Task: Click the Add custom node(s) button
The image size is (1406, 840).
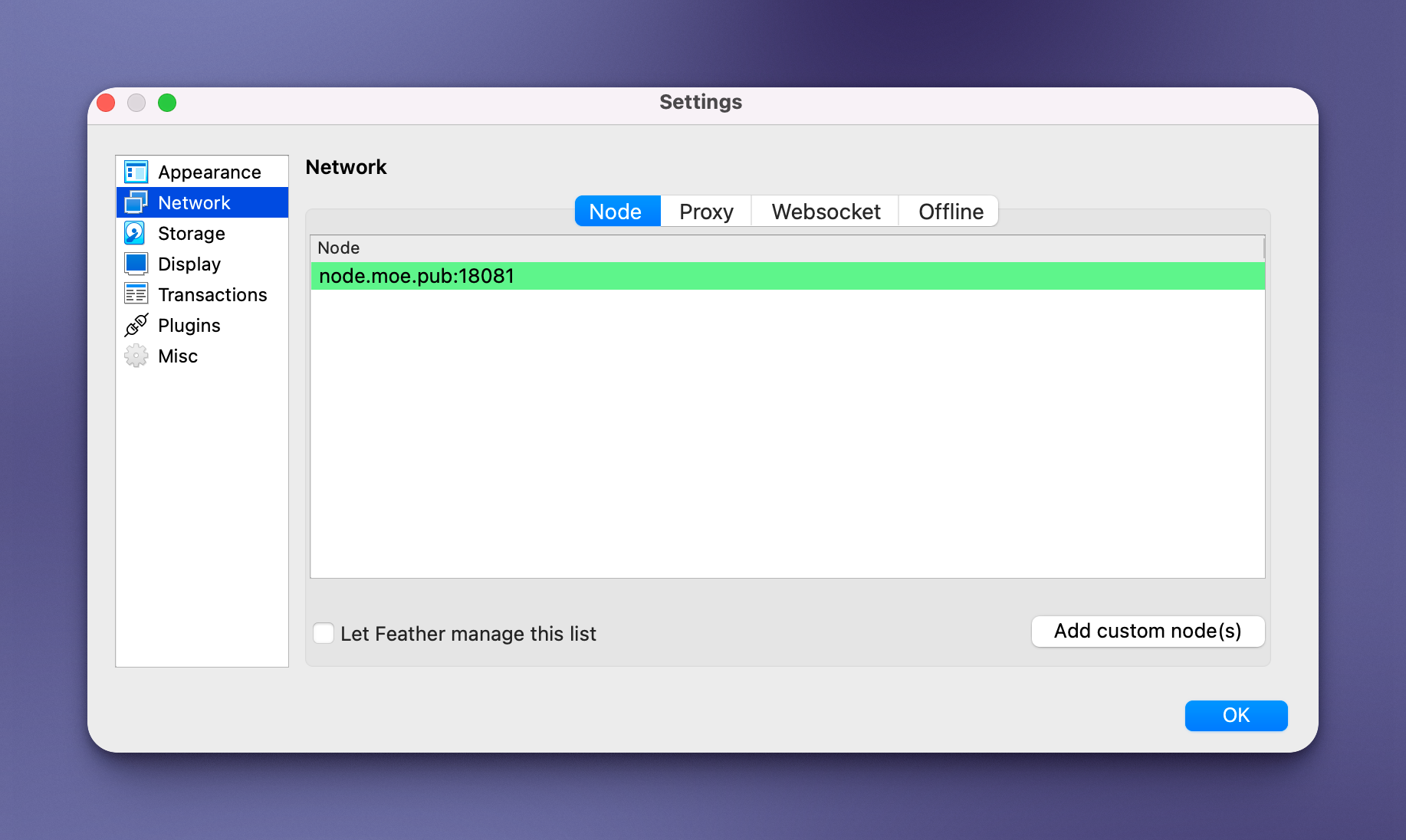Action: tap(1147, 631)
